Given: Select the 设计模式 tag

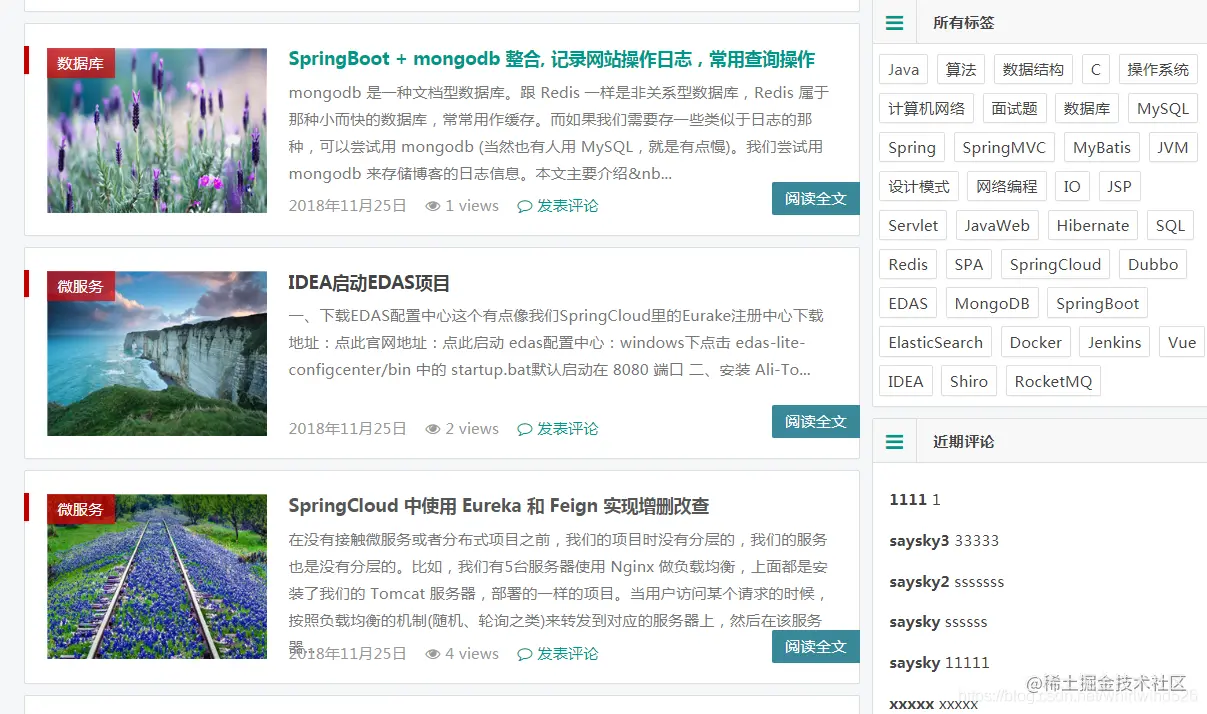Looking at the screenshot, I should tap(919, 186).
